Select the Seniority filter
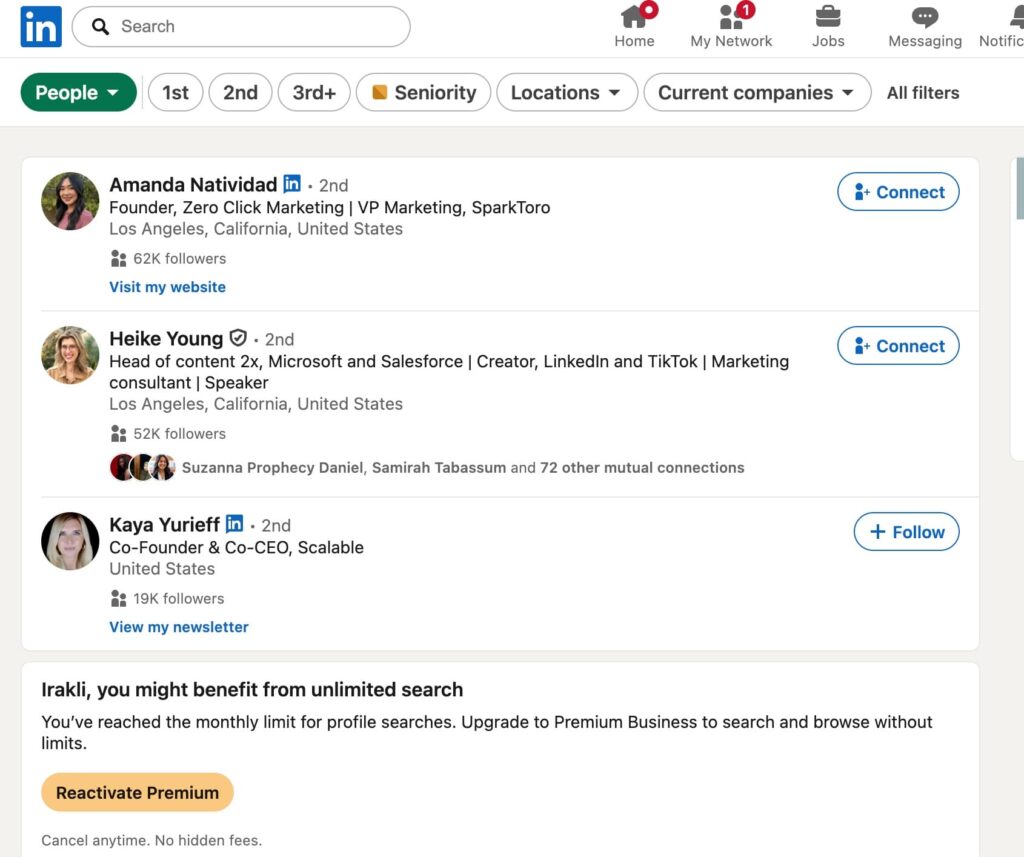 422,92
